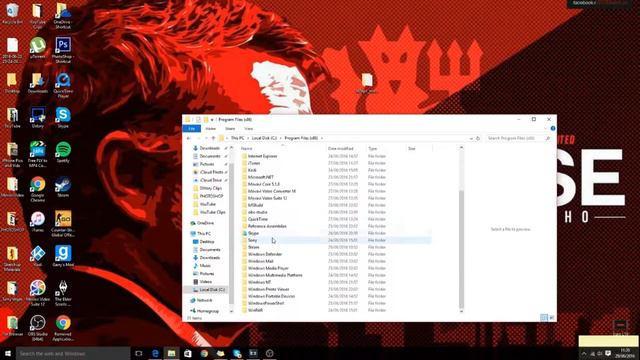Open the recent locations dropdown arrow

point(207,138)
